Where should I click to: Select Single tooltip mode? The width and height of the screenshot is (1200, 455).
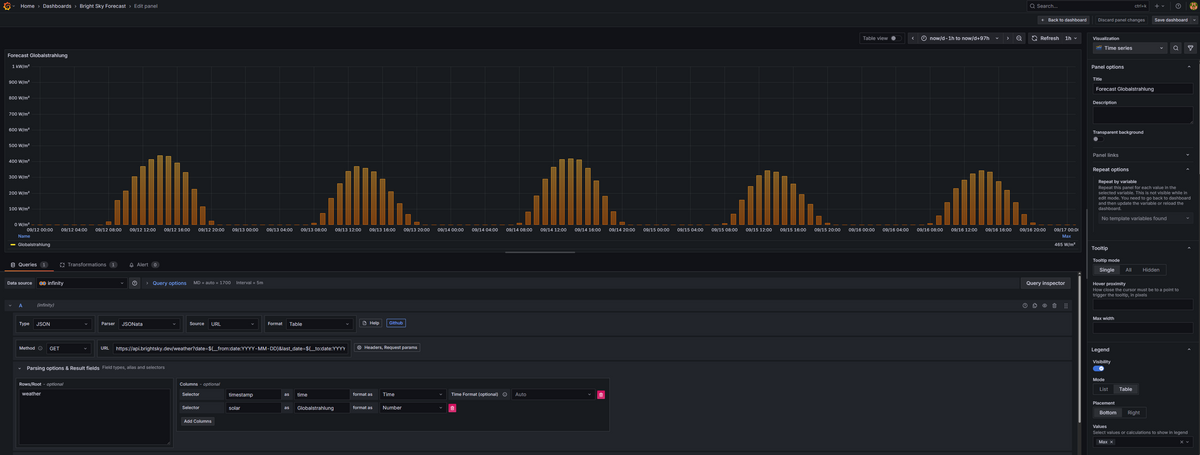[x=1106, y=270]
